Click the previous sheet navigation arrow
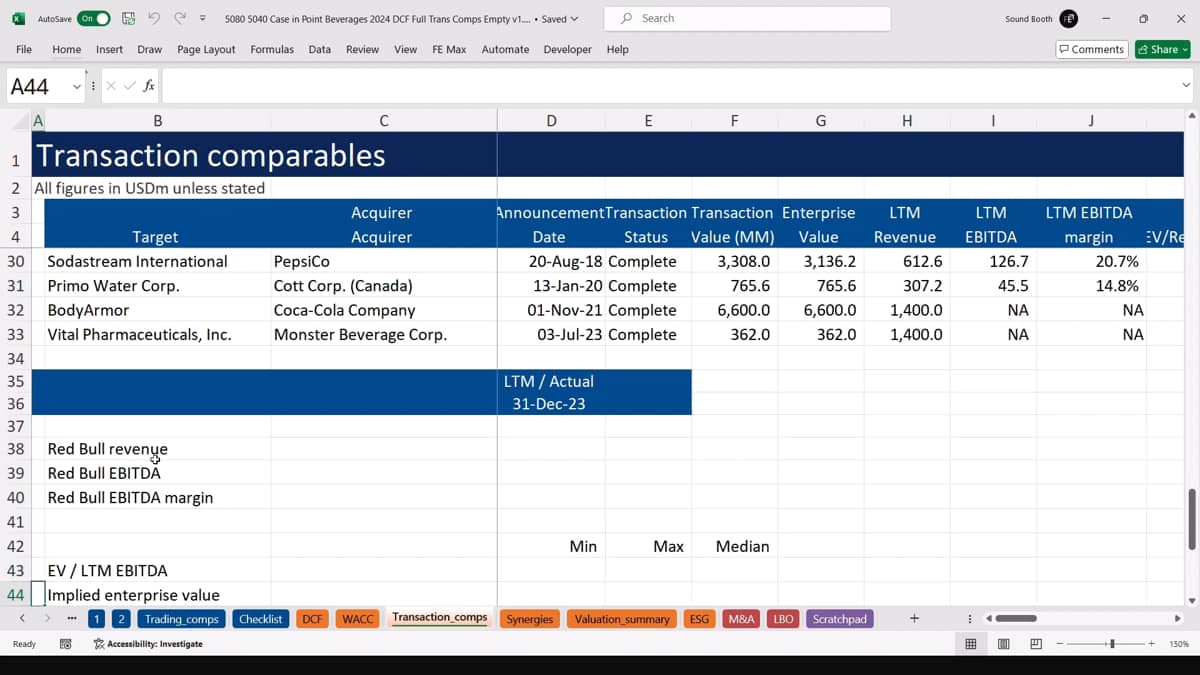 point(22,619)
